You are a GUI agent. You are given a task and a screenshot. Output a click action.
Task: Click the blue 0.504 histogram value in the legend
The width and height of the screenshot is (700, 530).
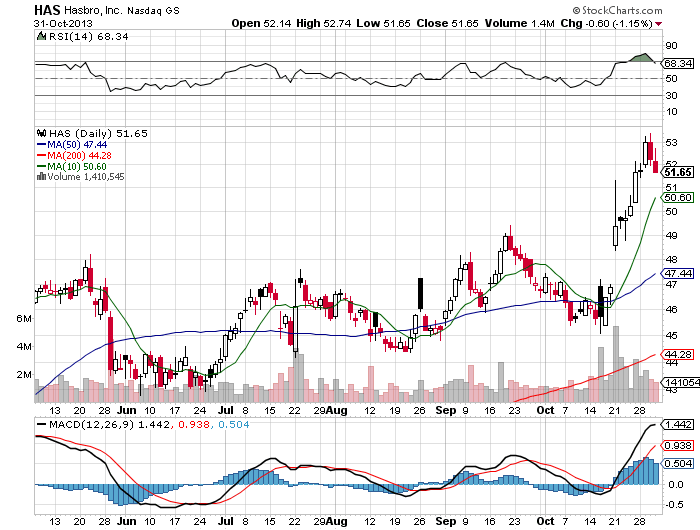pyautogui.click(x=233, y=424)
